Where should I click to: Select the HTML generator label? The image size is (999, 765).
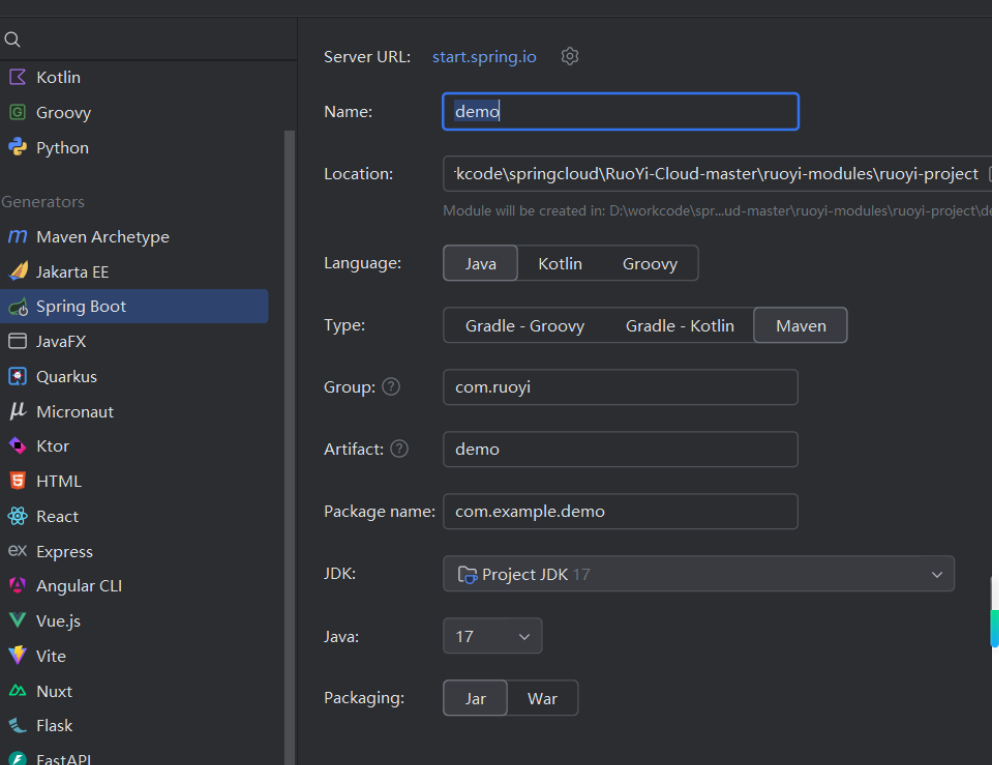point(59,481)
